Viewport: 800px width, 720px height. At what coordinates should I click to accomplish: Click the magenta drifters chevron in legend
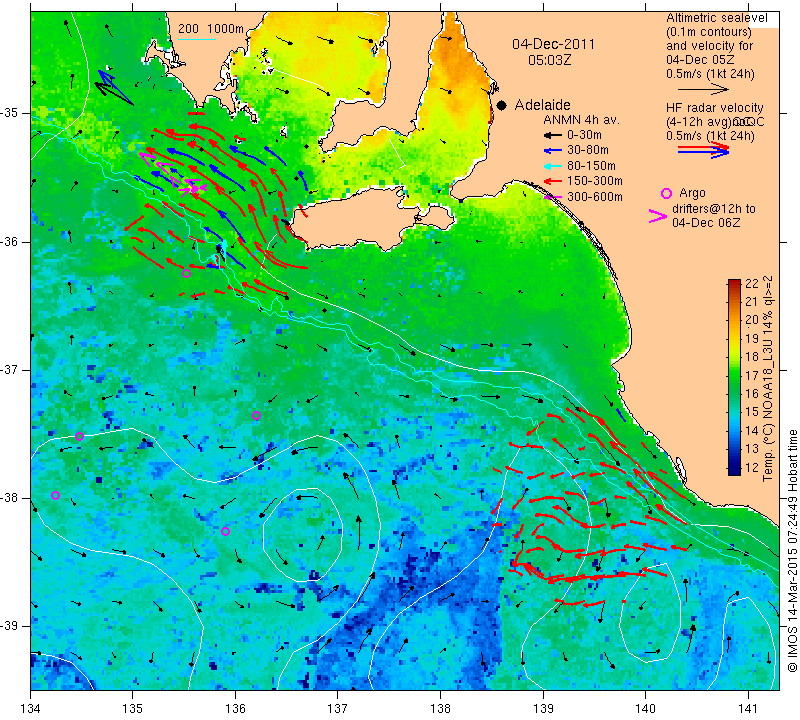(658, 216)
